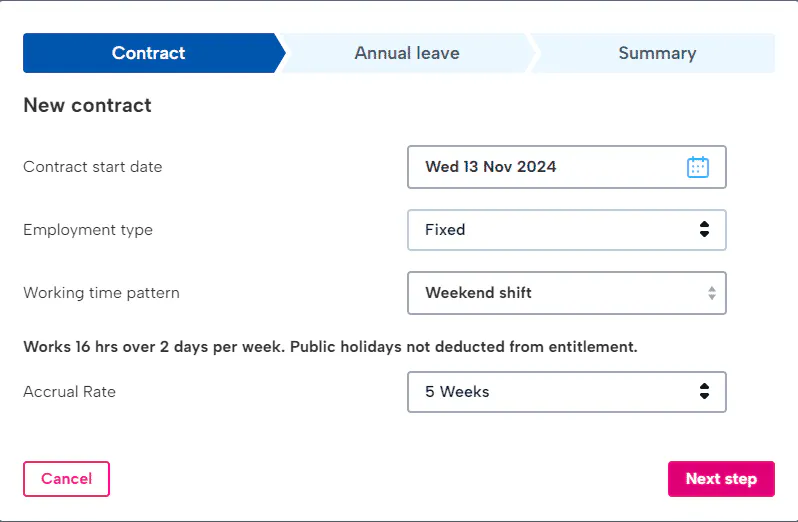Click the New contract heading
This screenshot has height=522, width=798.
87,105
